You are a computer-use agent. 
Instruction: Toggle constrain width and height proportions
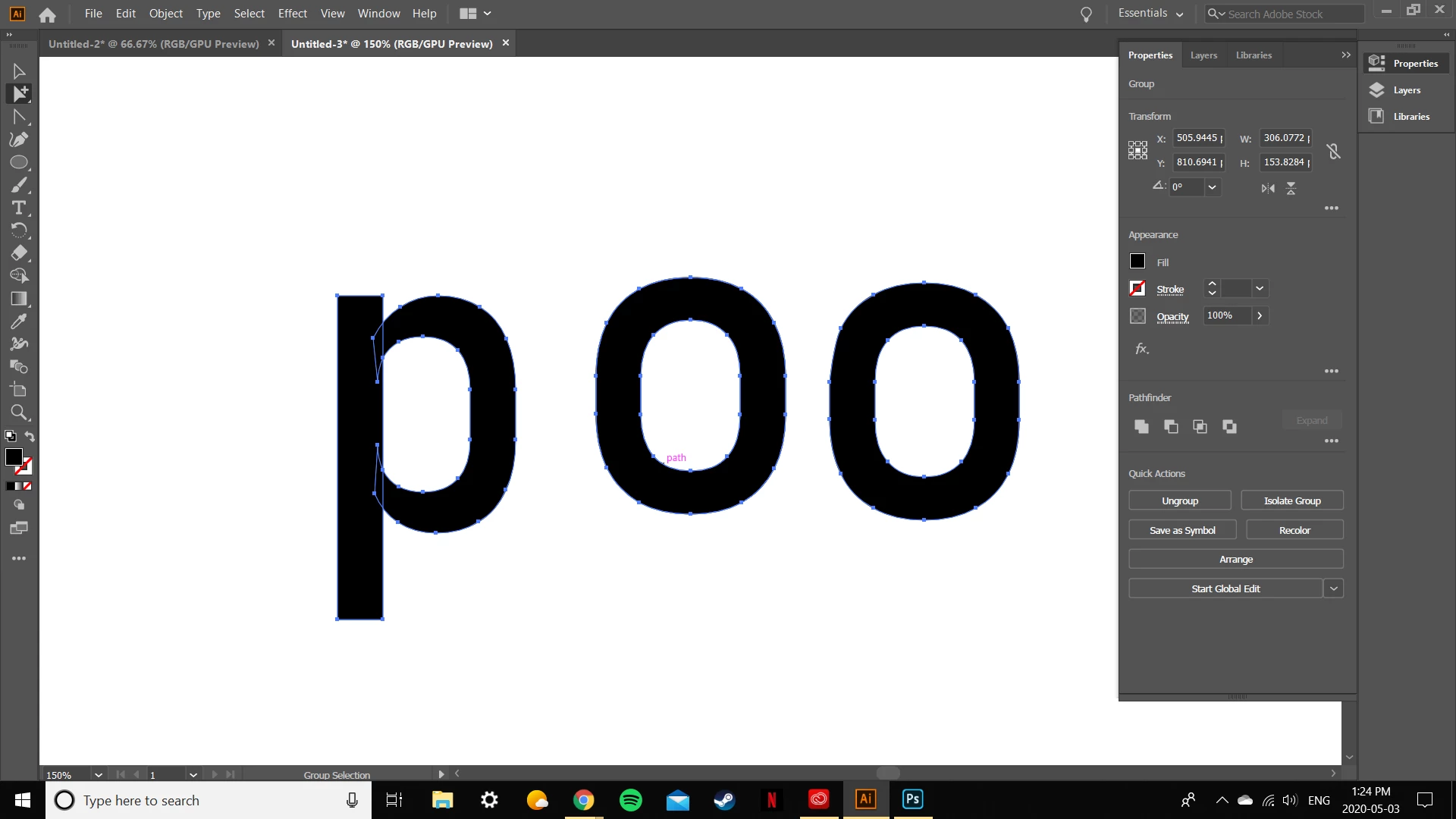tap(1334, 151)
